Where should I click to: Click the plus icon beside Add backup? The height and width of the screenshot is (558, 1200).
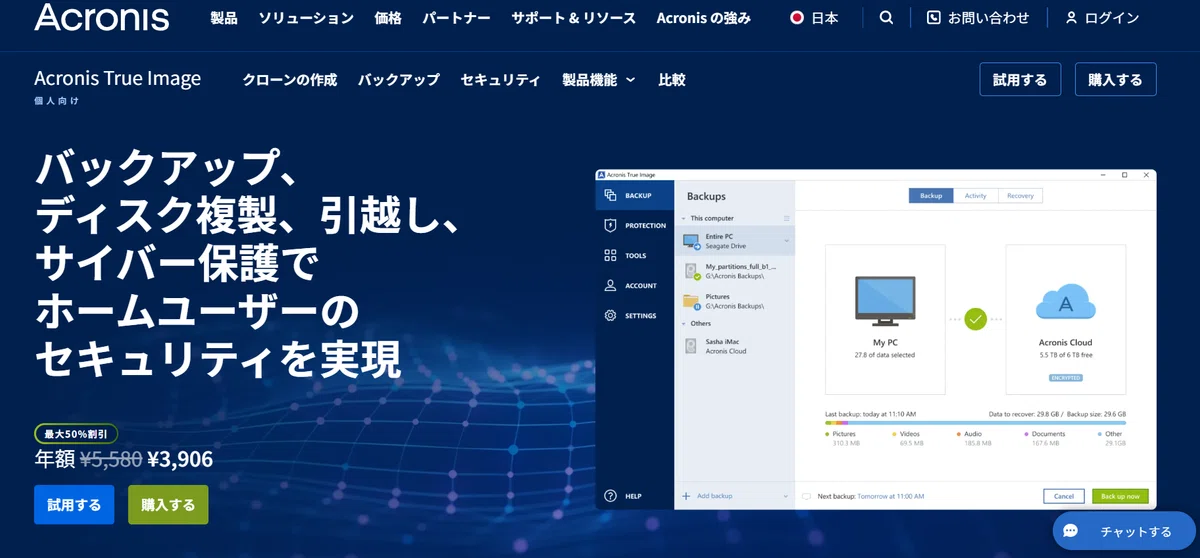(x=686, y=496)
